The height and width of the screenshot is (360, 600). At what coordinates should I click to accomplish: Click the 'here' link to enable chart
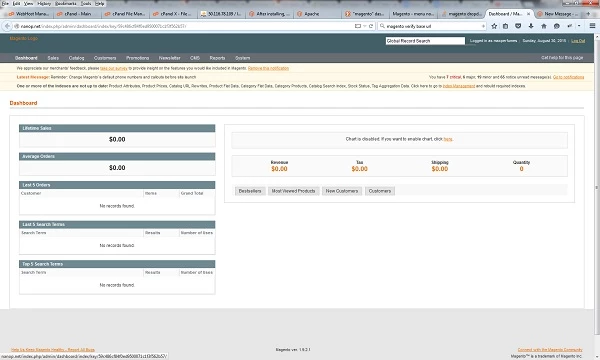[x=448, y=139]
